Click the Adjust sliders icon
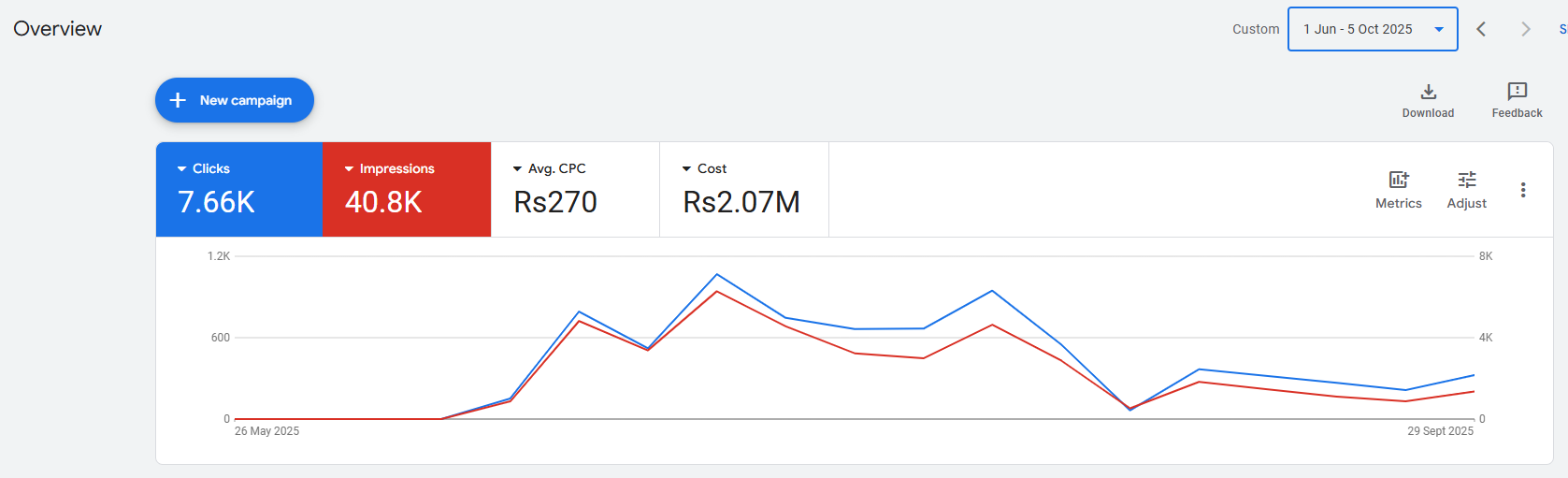 [x=1466, y=180]
